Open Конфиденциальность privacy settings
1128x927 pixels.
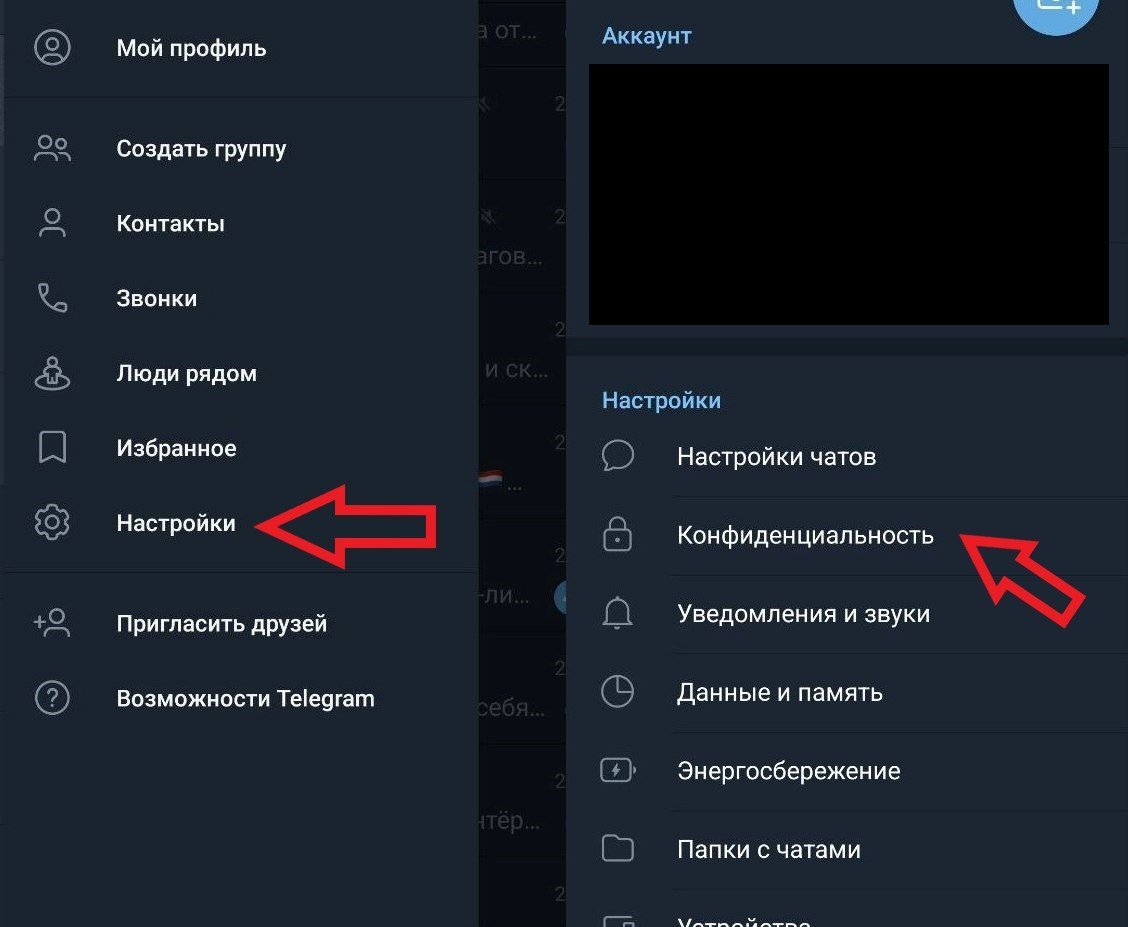pos(847,535)
